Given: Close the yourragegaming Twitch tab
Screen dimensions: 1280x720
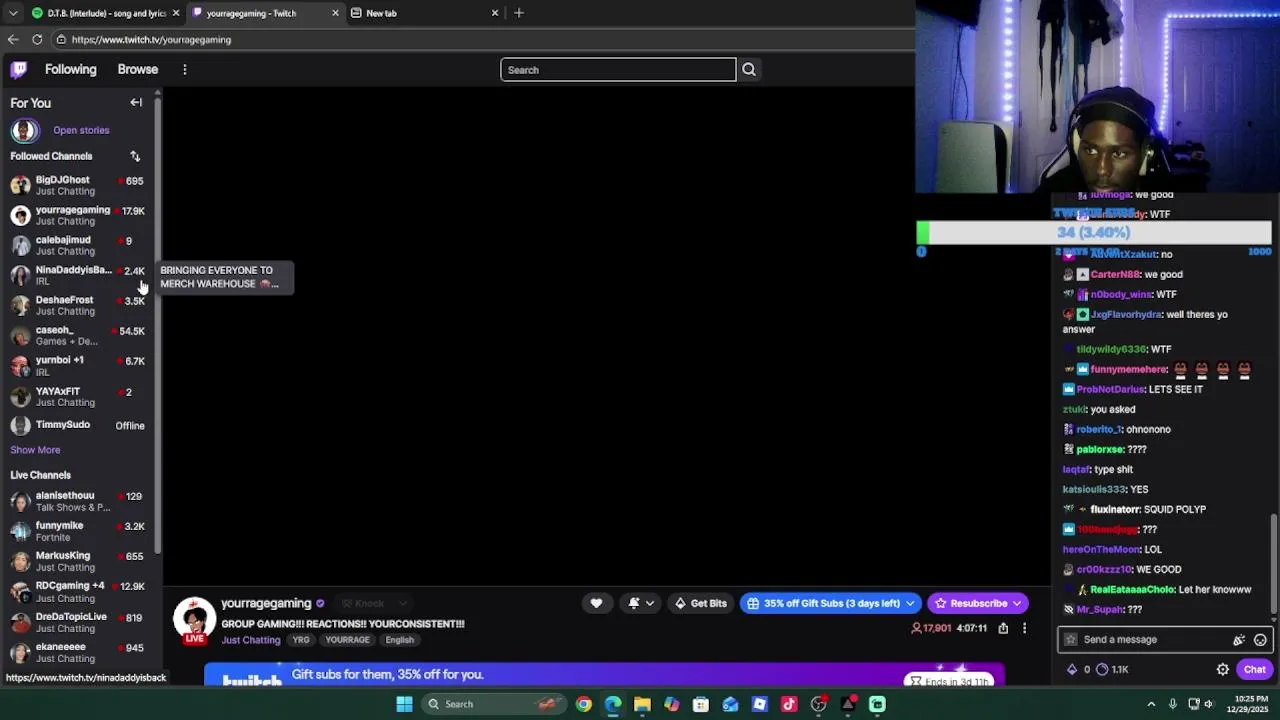Looking at the screenshot, I should tap(335, 13).
